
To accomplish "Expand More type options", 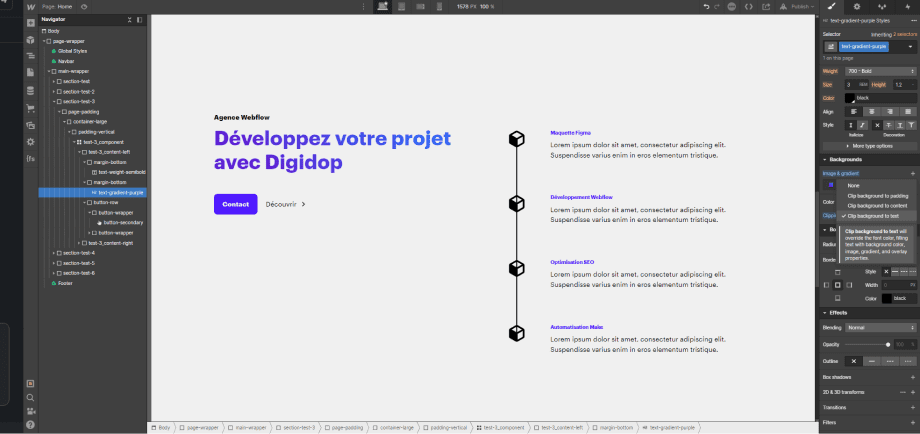I will click(870, 145).
